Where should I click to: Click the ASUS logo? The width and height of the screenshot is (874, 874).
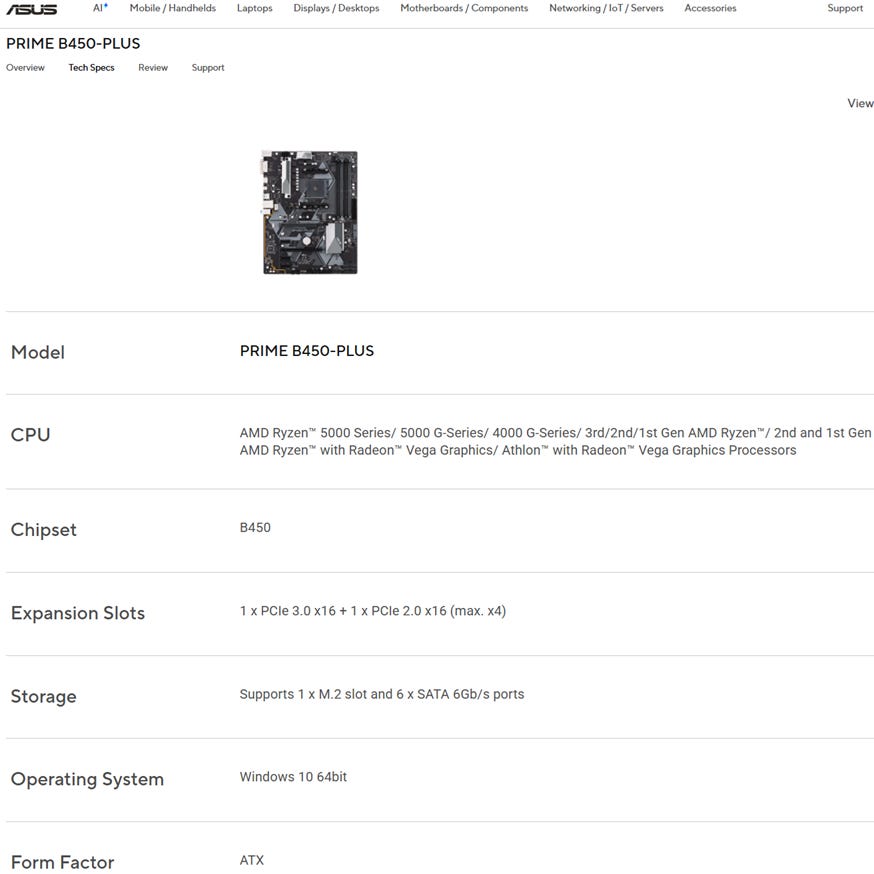click(x=32, y=9)
